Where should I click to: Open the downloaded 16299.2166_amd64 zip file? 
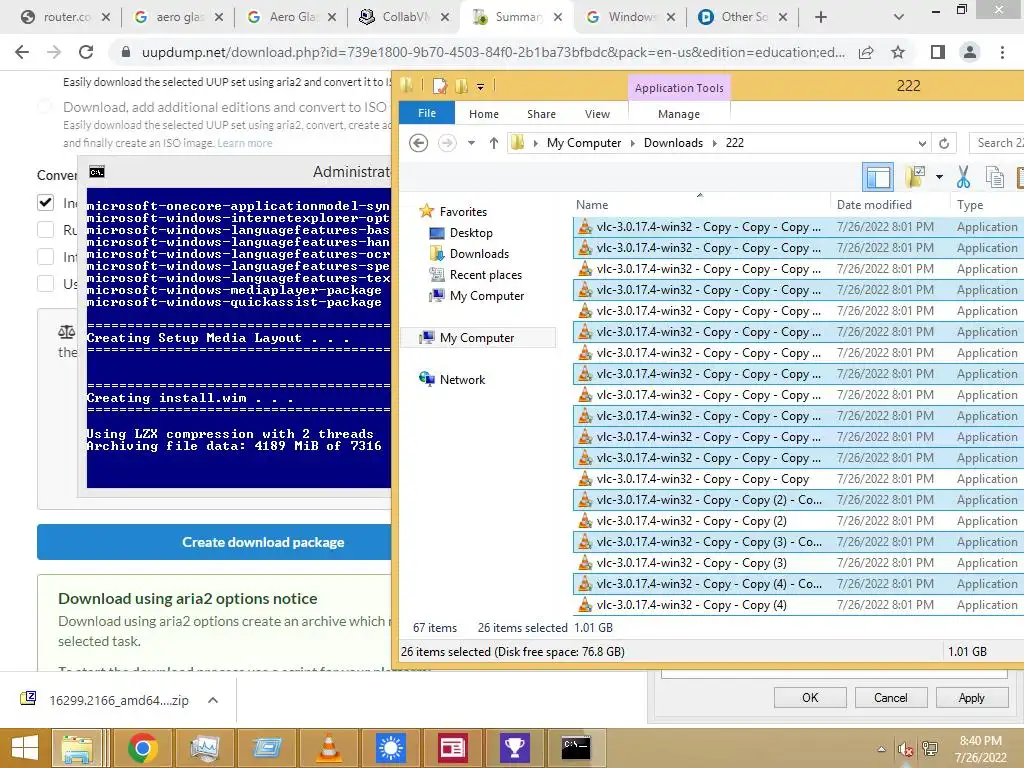(x=119, y=700)
